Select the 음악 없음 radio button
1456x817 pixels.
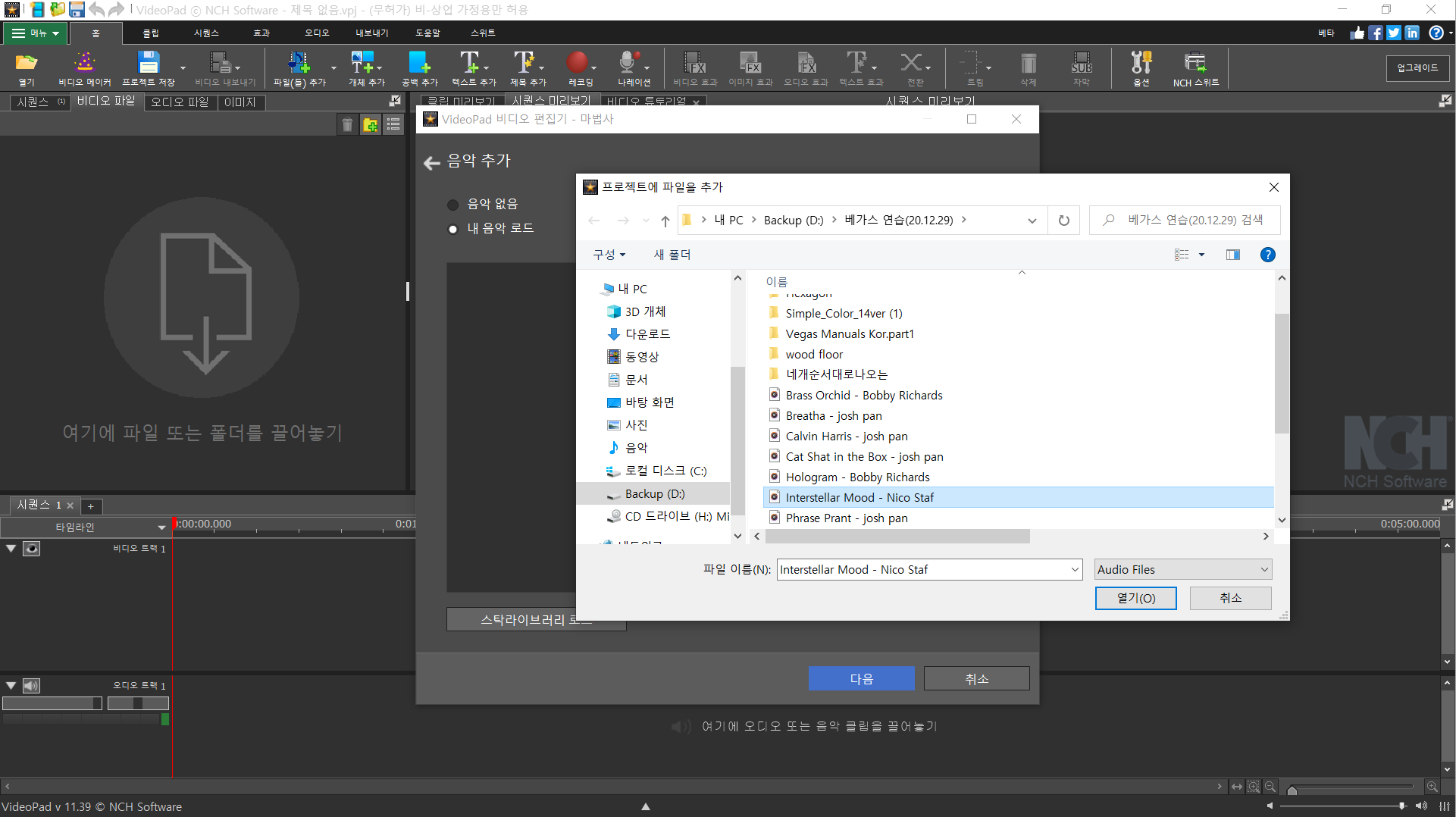453,205
